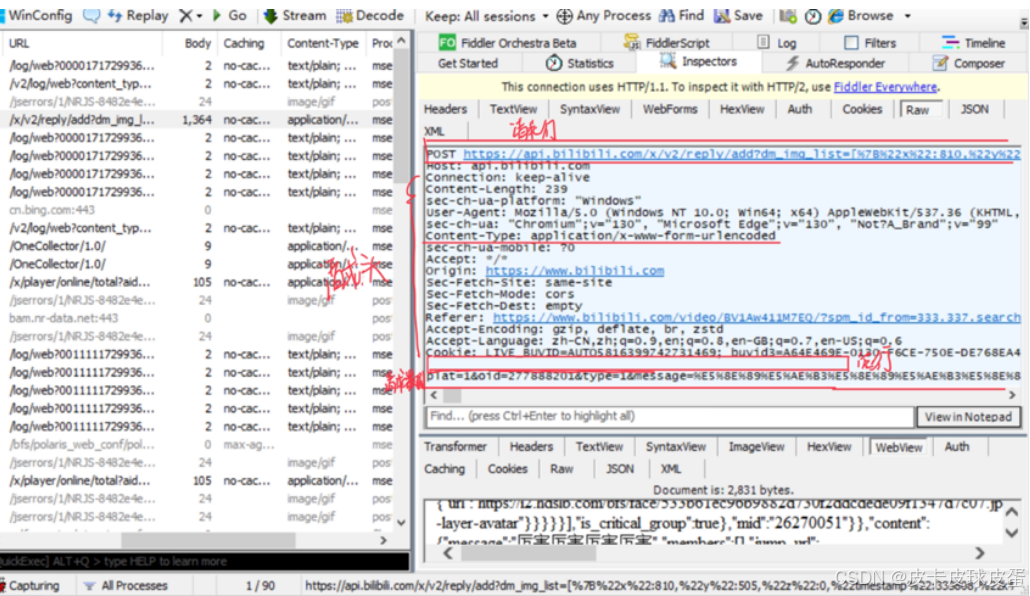Click the View in Notepad button
1030x596 pixels.
[968, 417]
